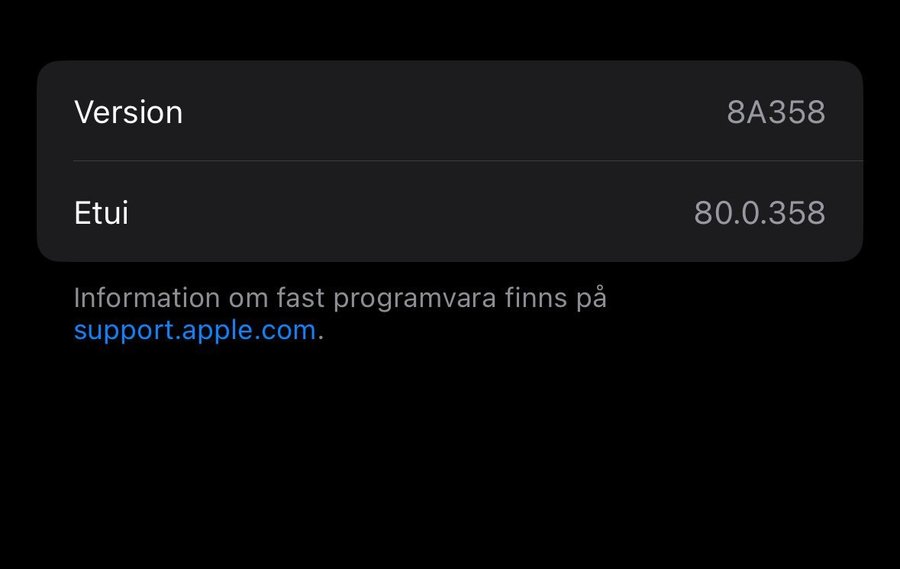Select the 8A358 version value
This screenshot has height=569, width=900.
pos(776,112)
